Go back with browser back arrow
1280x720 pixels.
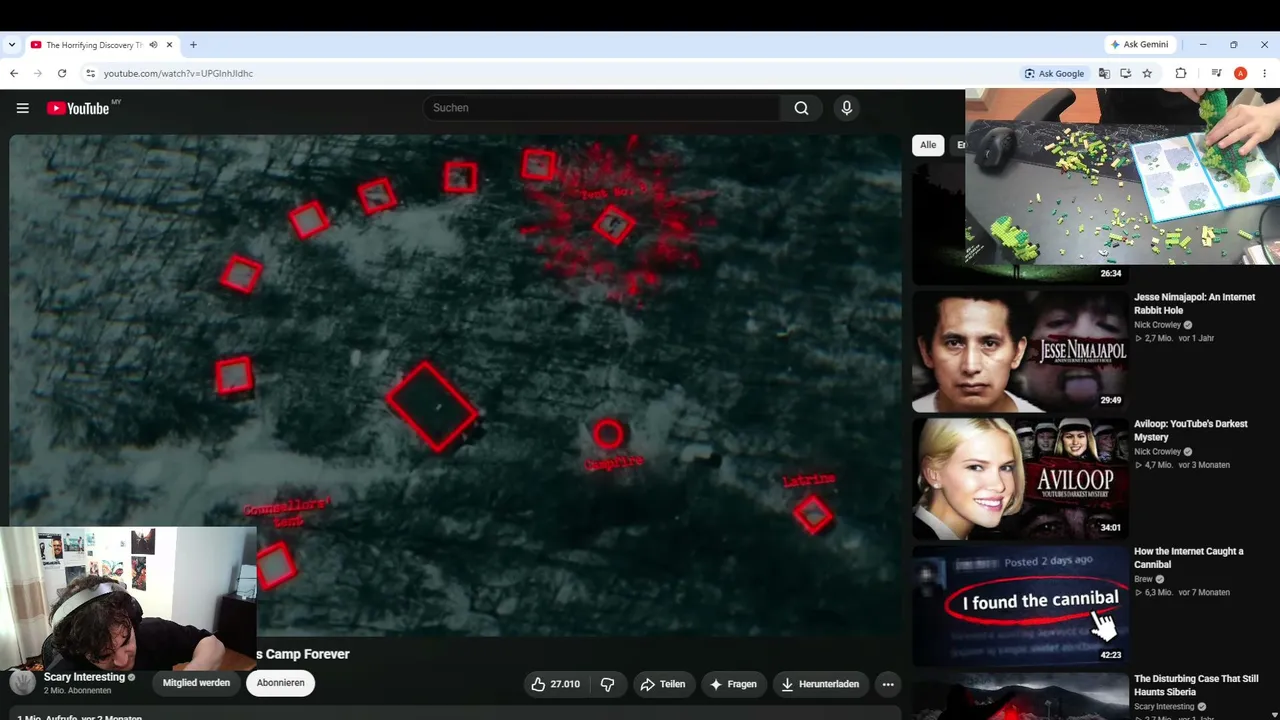point(14,73)
